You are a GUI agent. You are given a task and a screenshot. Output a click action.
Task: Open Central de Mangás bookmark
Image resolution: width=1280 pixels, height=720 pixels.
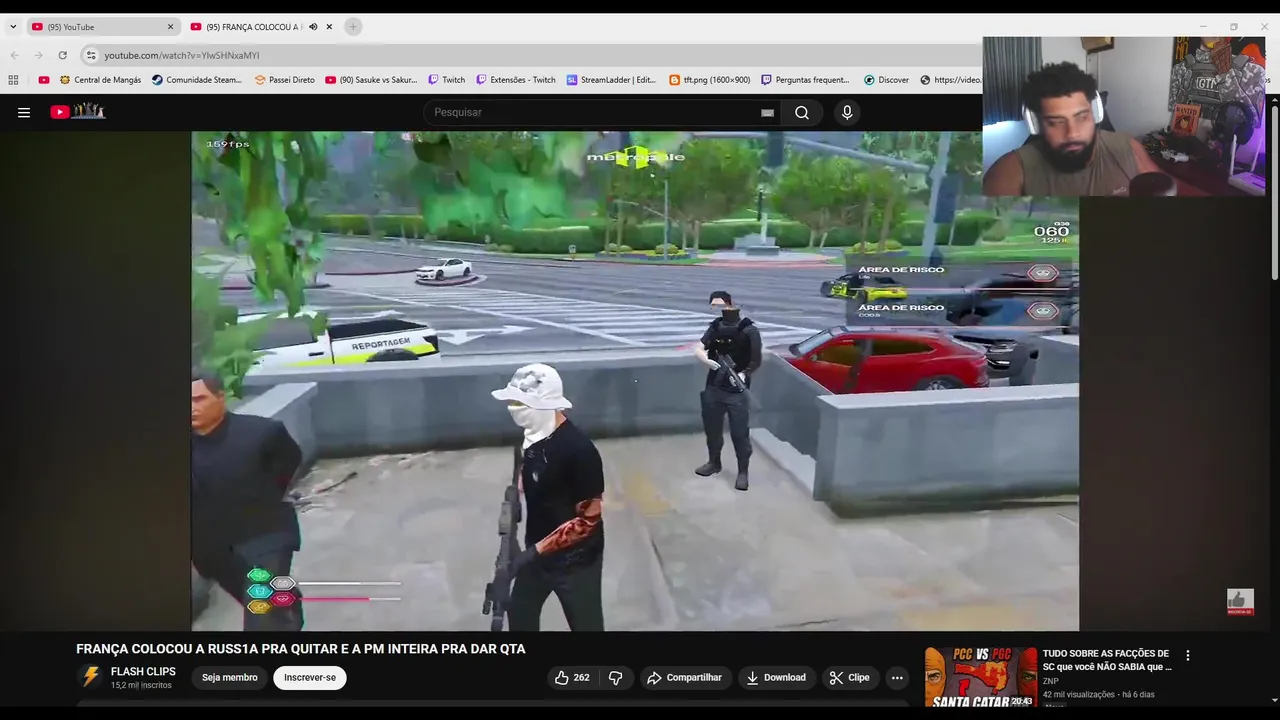click(x=100, y=80)
